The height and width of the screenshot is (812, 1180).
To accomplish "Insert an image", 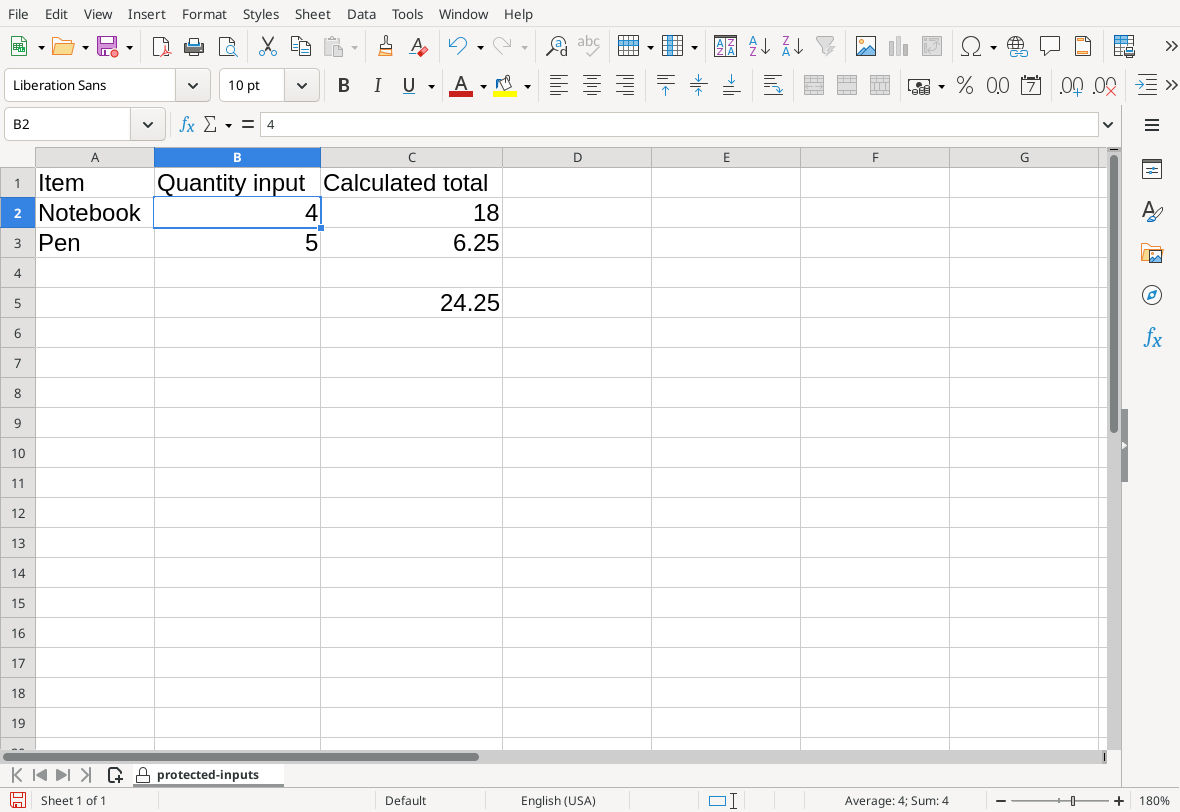I will click(x=866, y=47).
